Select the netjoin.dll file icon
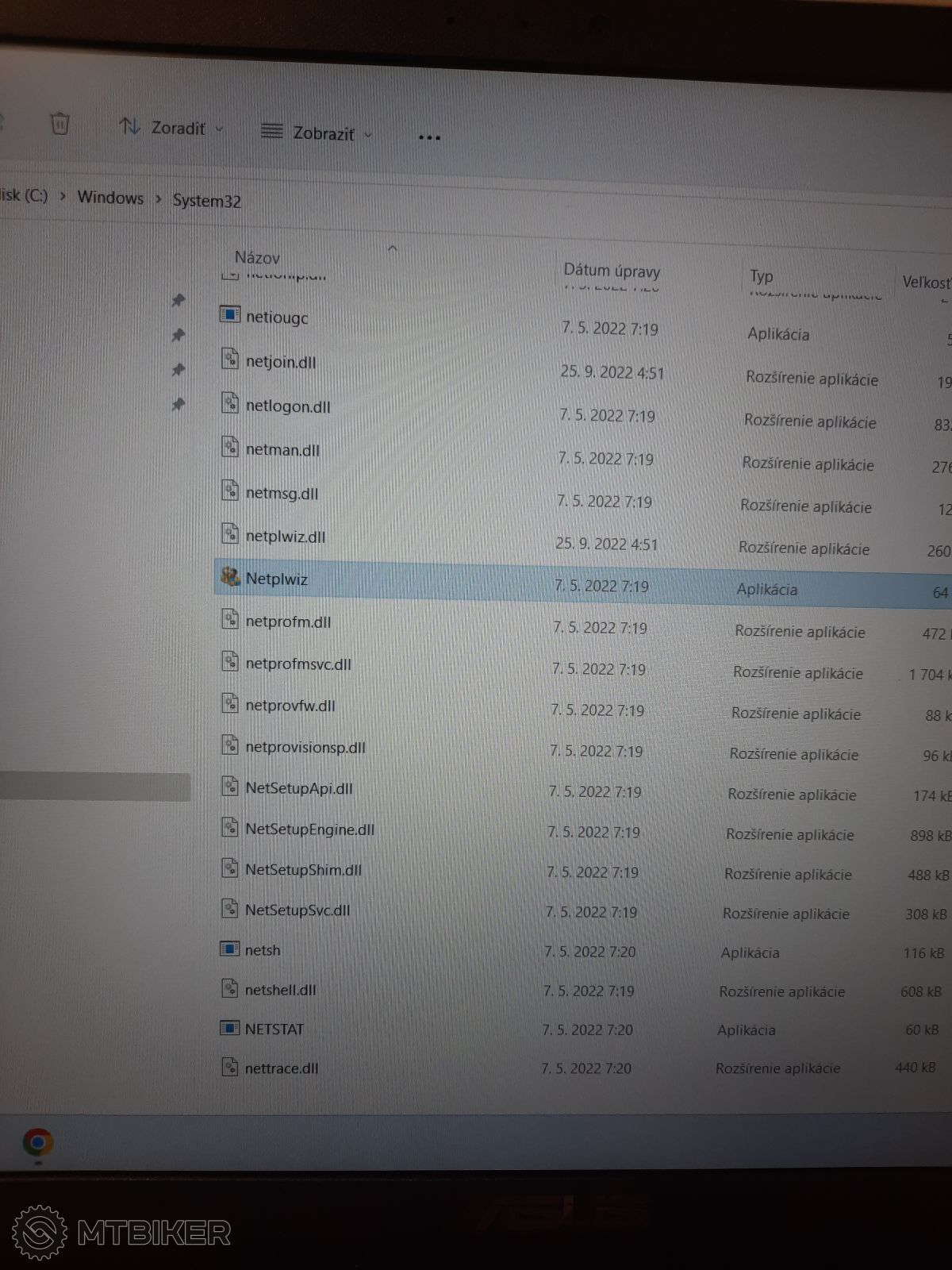 click(229, 360)
